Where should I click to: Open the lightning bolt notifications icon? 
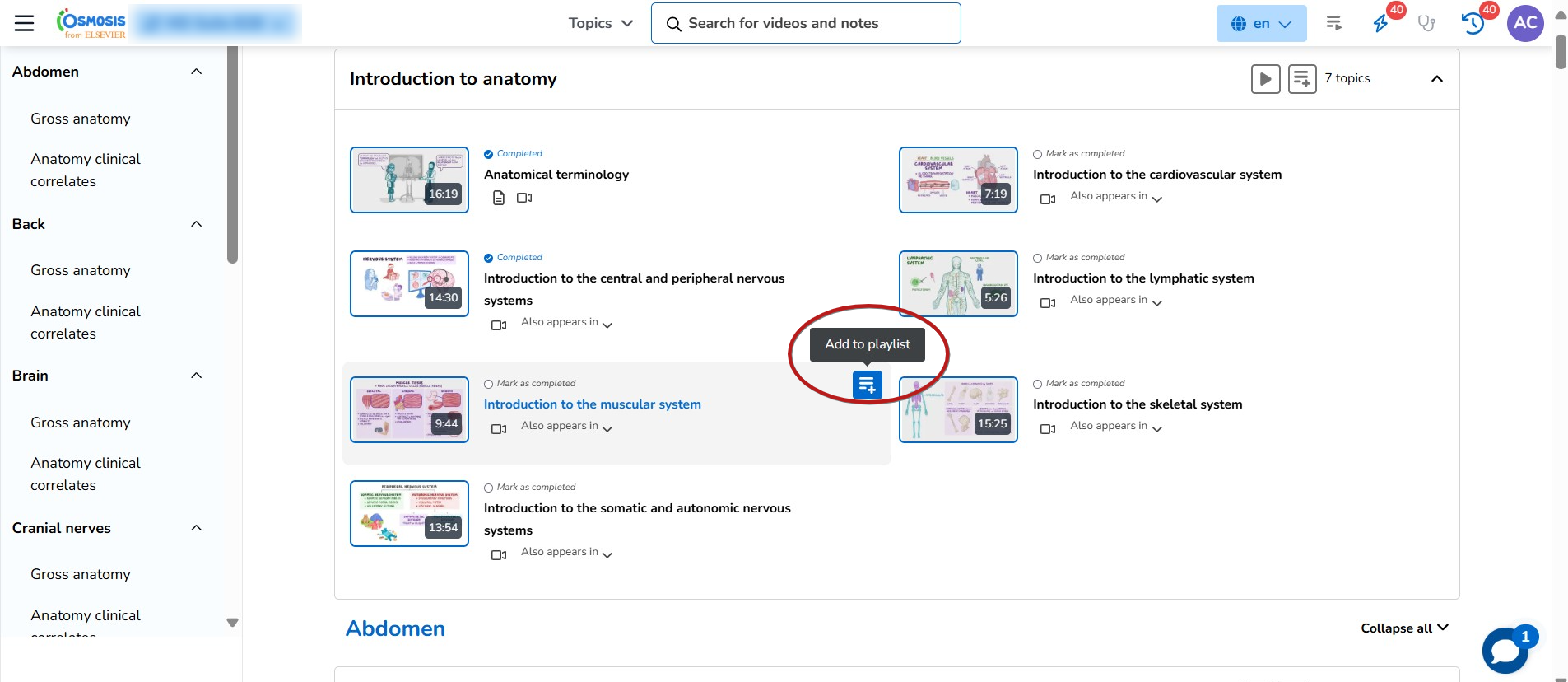(x=1381, y=23)
